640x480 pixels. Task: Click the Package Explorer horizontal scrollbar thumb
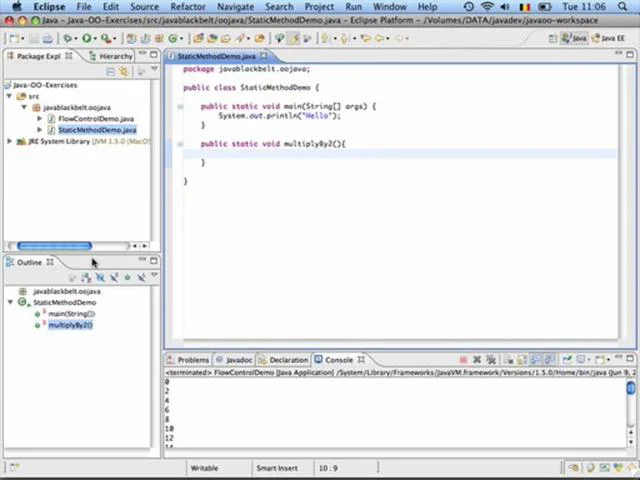click(54, 246)
